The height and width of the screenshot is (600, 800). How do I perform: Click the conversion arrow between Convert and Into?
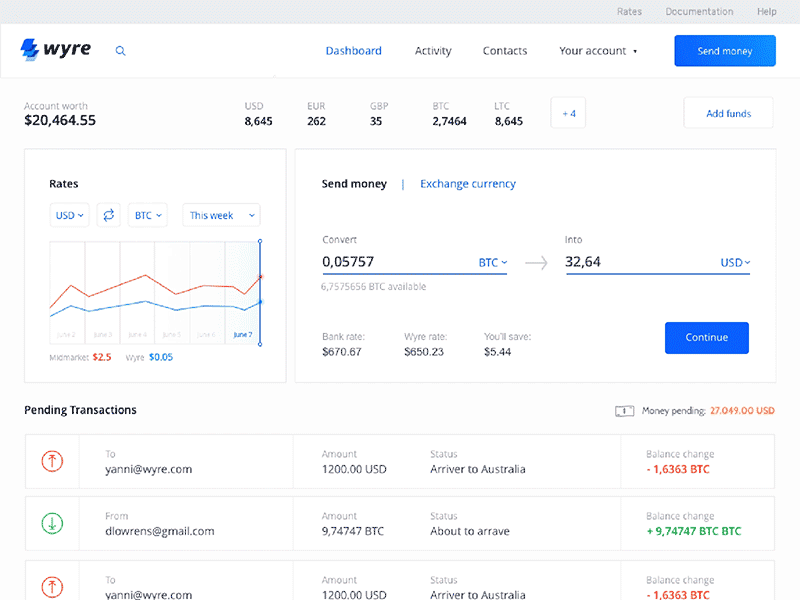coord(536,263)
